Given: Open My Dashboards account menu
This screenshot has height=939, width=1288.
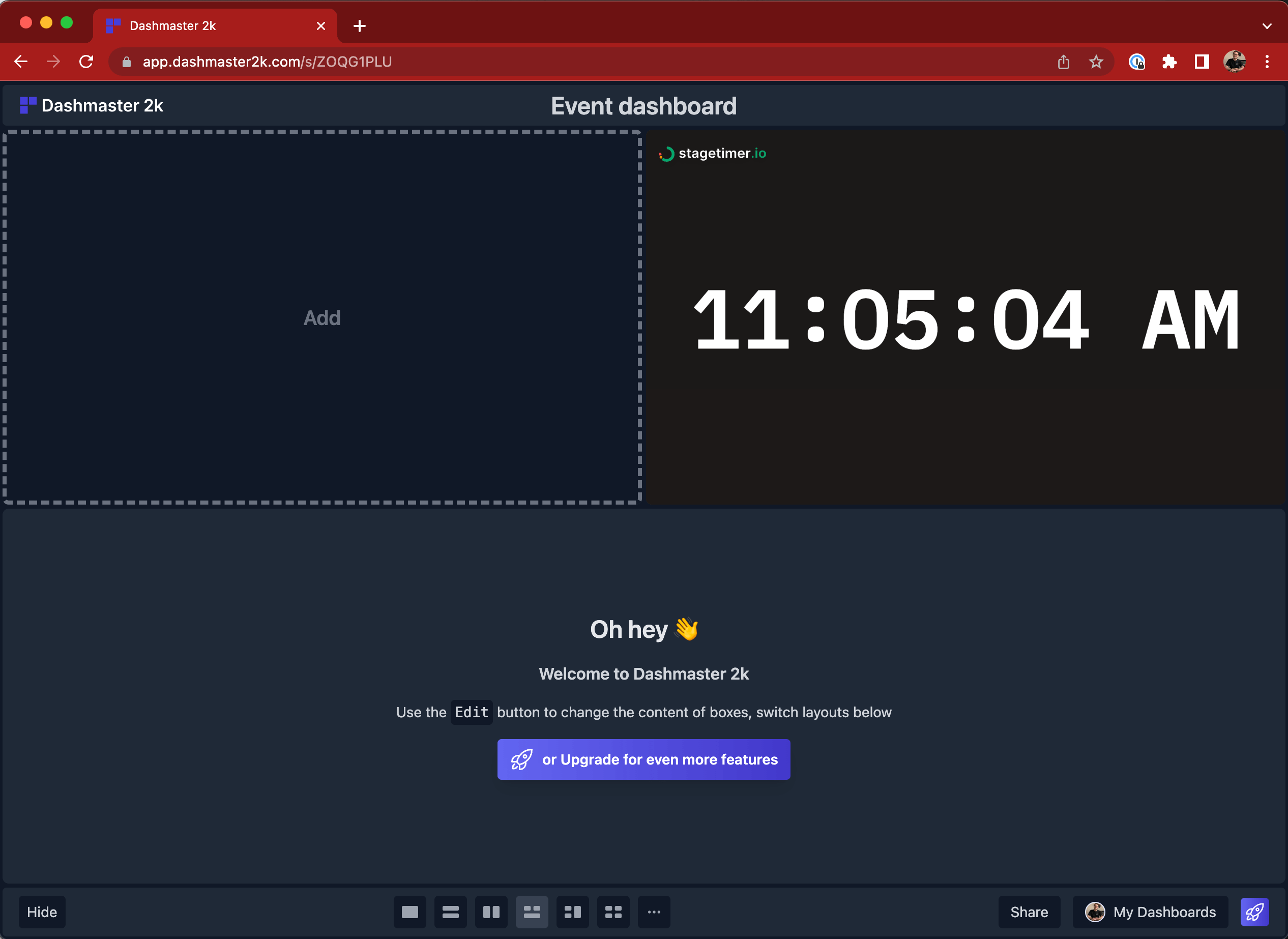Looking at the screenshot, I should pyautogui.click(x=1150, y=912).
